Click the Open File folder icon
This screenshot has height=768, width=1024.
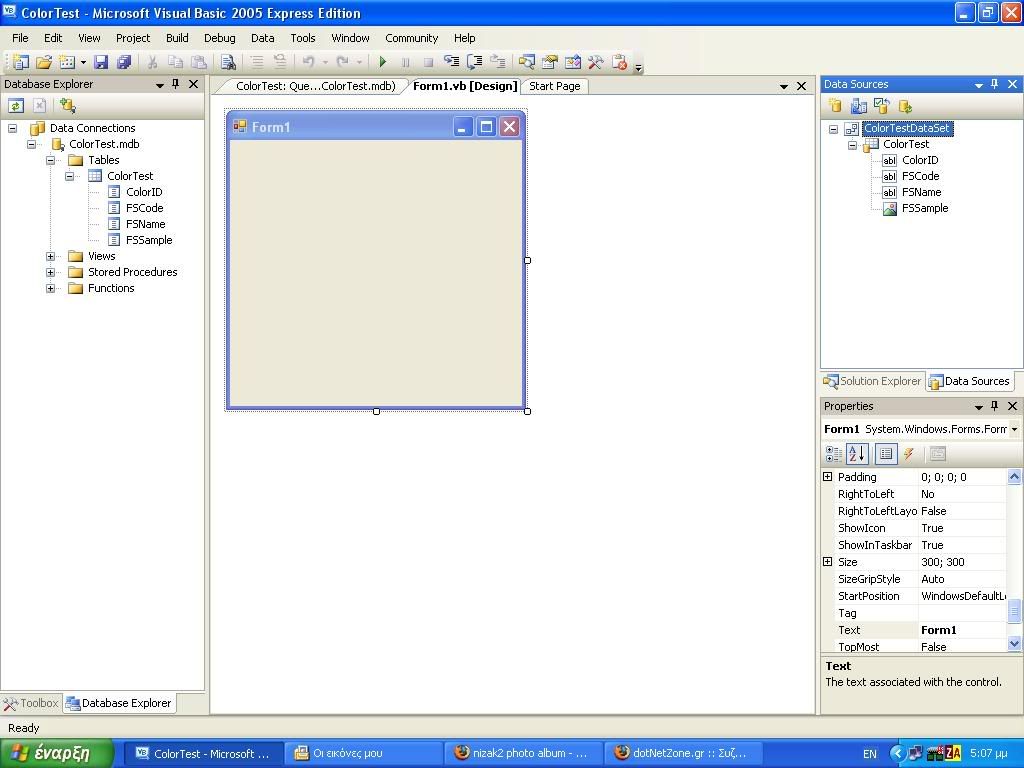pyautogui.click(x=44, y=62)
